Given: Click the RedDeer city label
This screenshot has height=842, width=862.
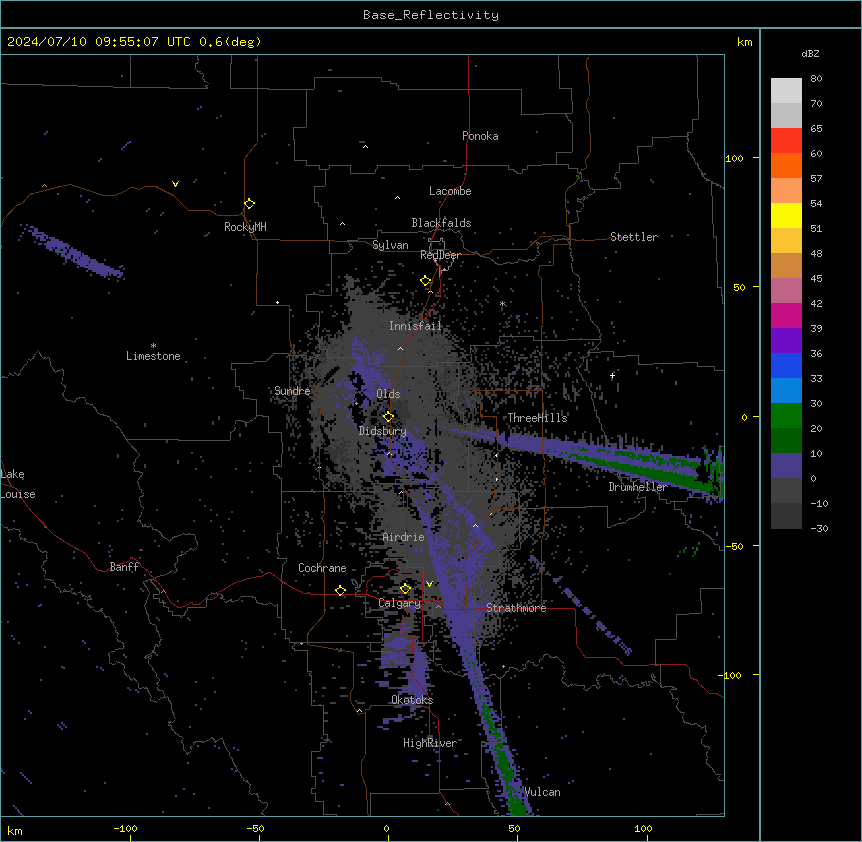Looking at the screenshot, I should 440,255.
